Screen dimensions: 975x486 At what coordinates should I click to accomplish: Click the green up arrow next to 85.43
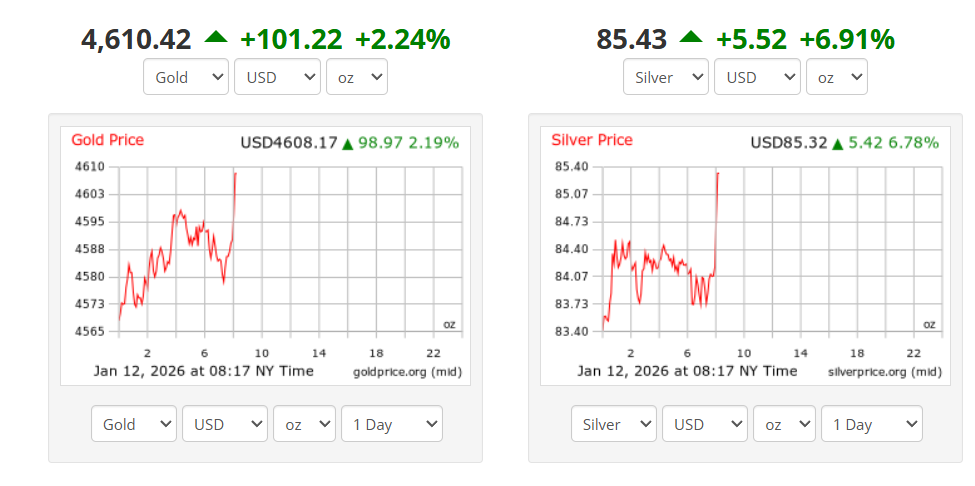point(691,37)
